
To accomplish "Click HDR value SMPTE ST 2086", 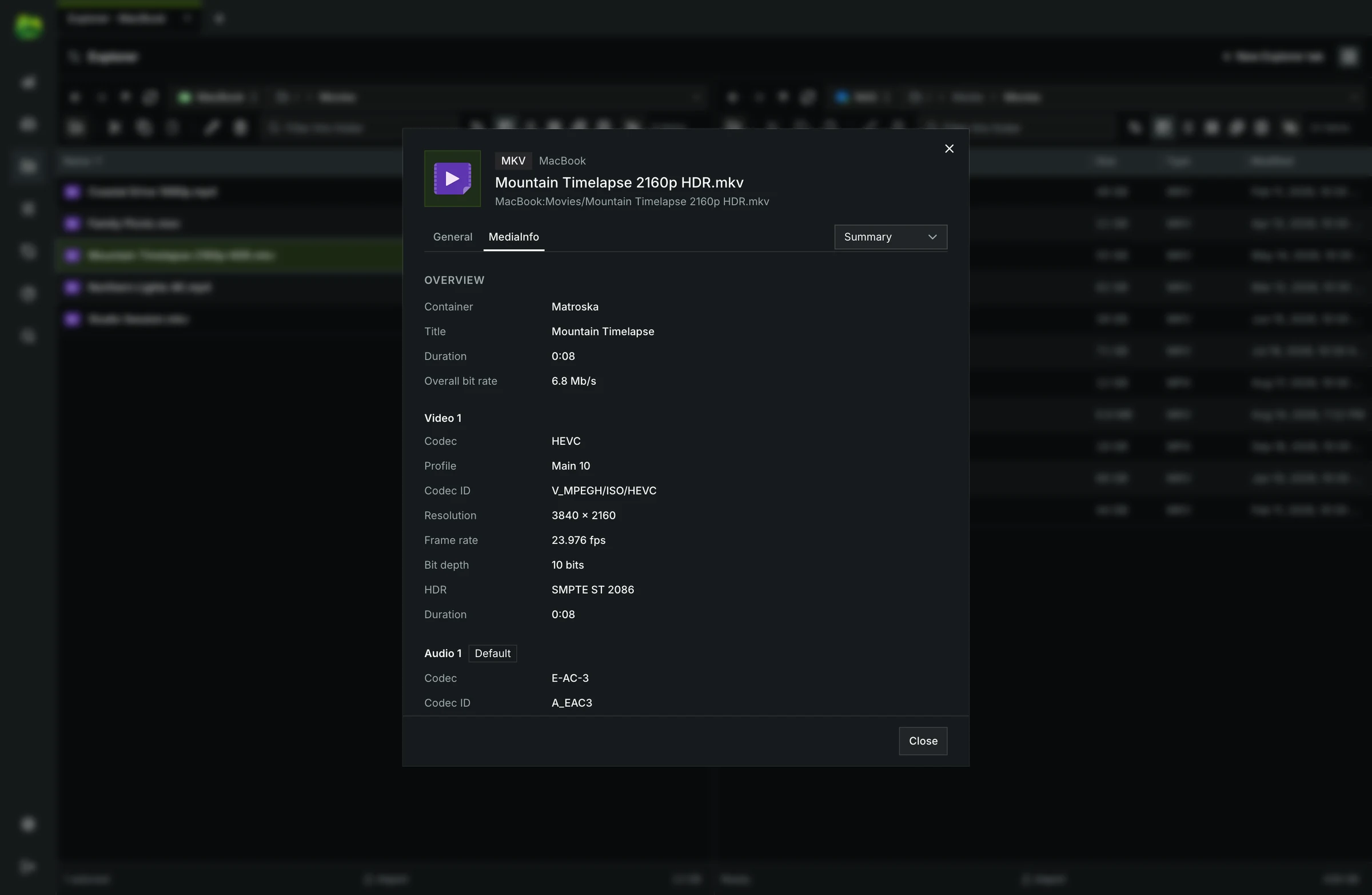I will click(x=593, y=590).
